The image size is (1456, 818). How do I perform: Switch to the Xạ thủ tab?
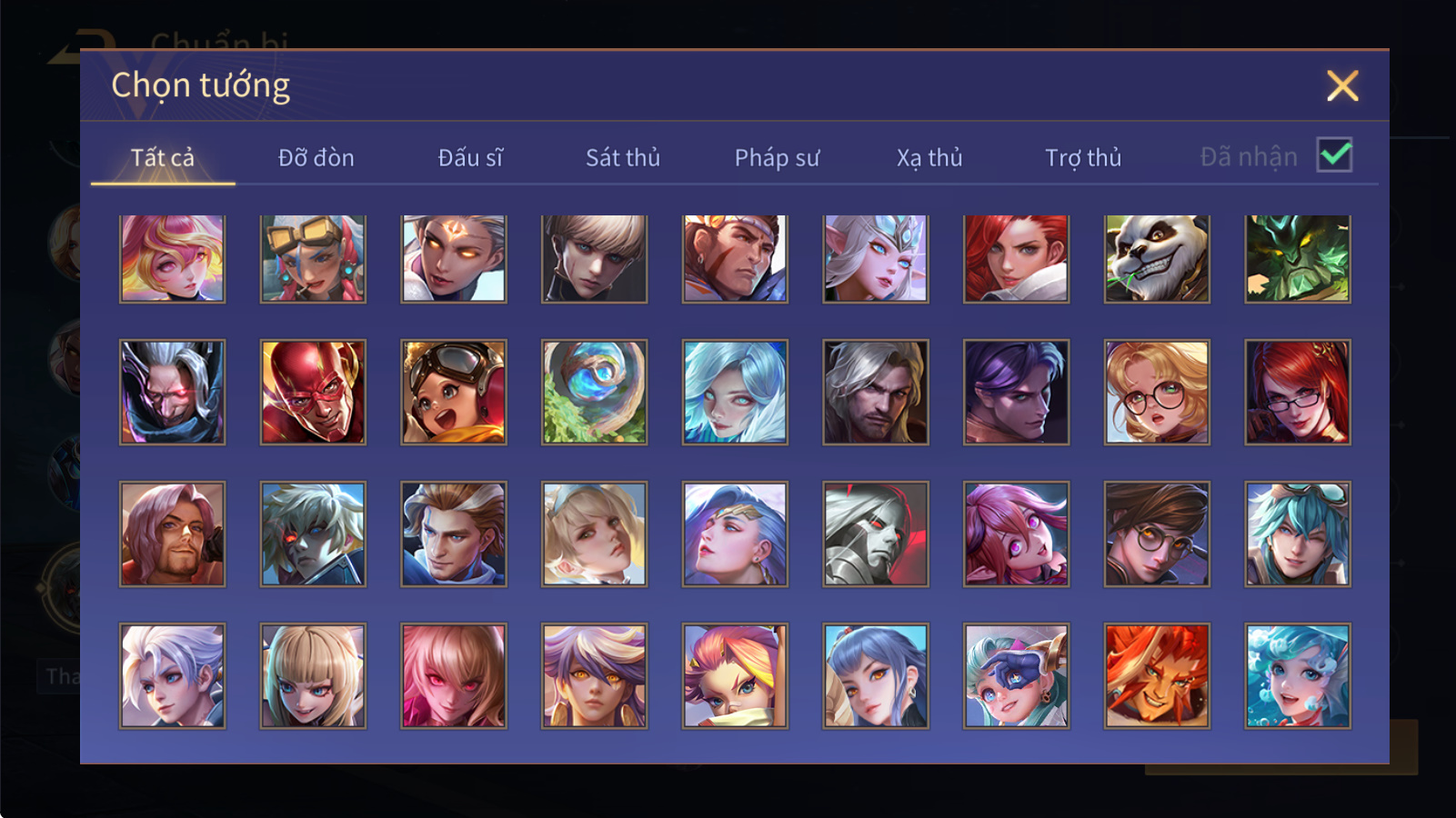(x=929, y=158)
